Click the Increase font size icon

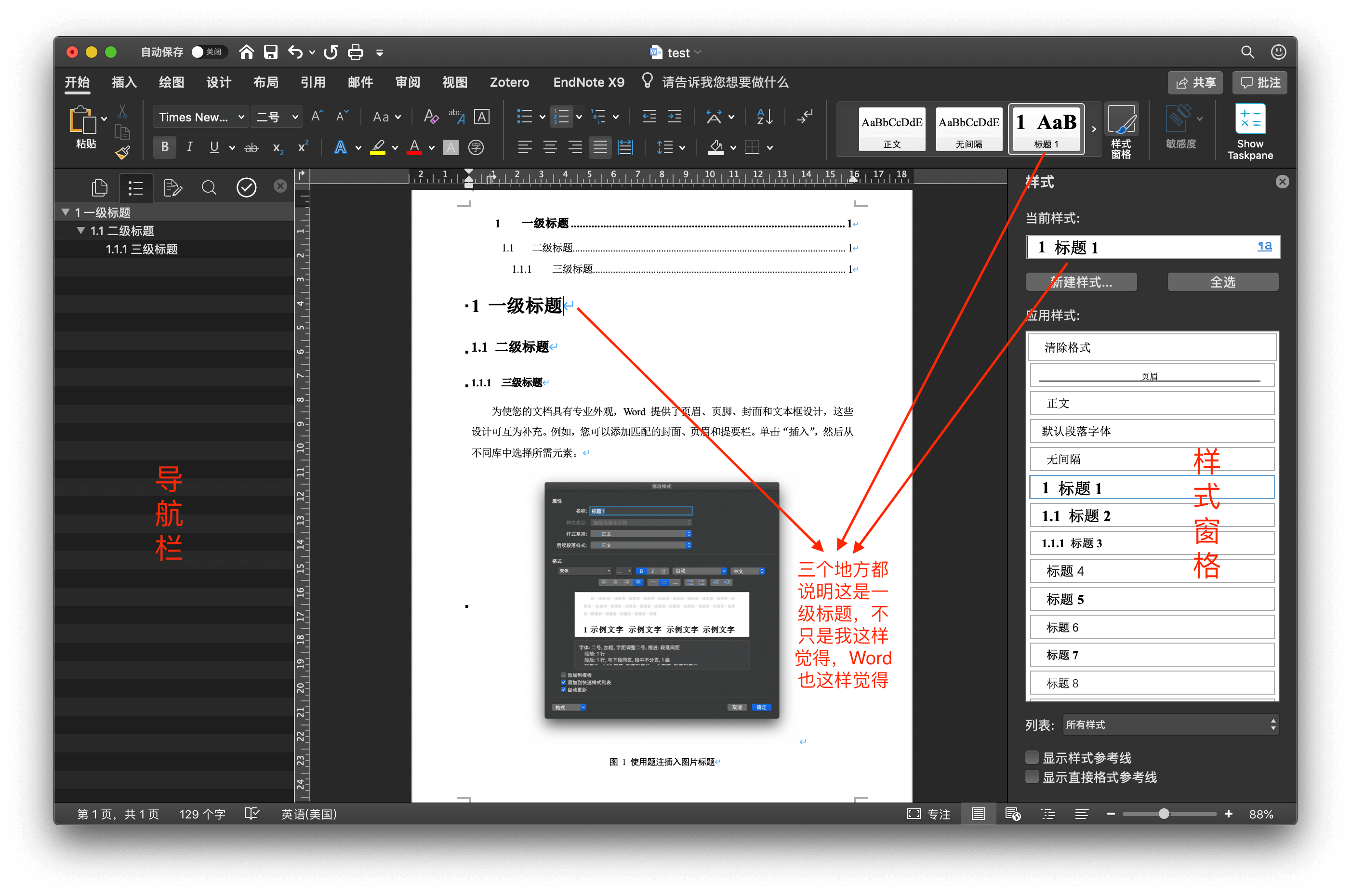[x=317, y=117]
